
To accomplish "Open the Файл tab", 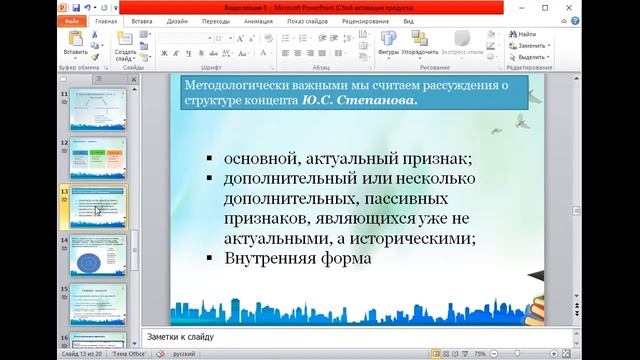I will [x=72, y=21].
